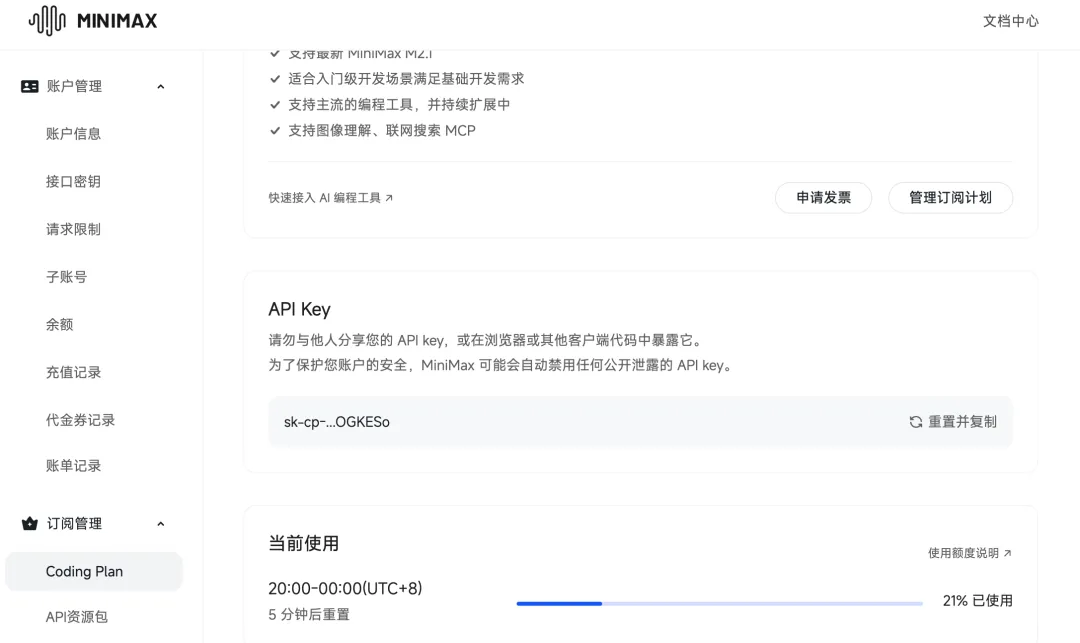
Task: Click the refresh icon beside 重置并复制
Action: pos(915,422)
